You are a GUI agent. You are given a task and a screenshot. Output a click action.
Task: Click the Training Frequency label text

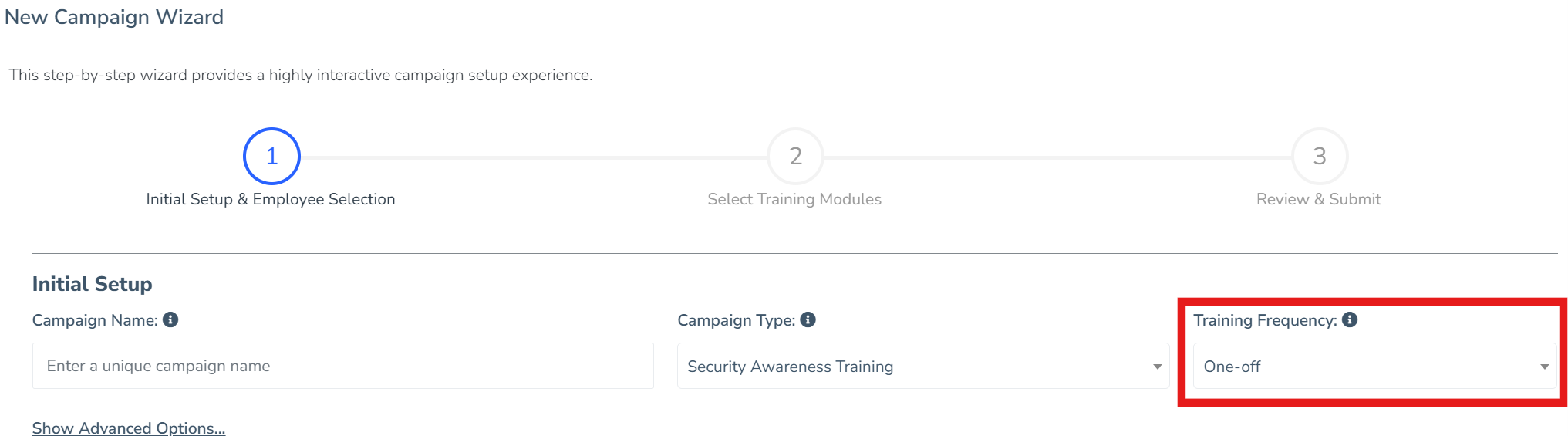click(1265, 320)
